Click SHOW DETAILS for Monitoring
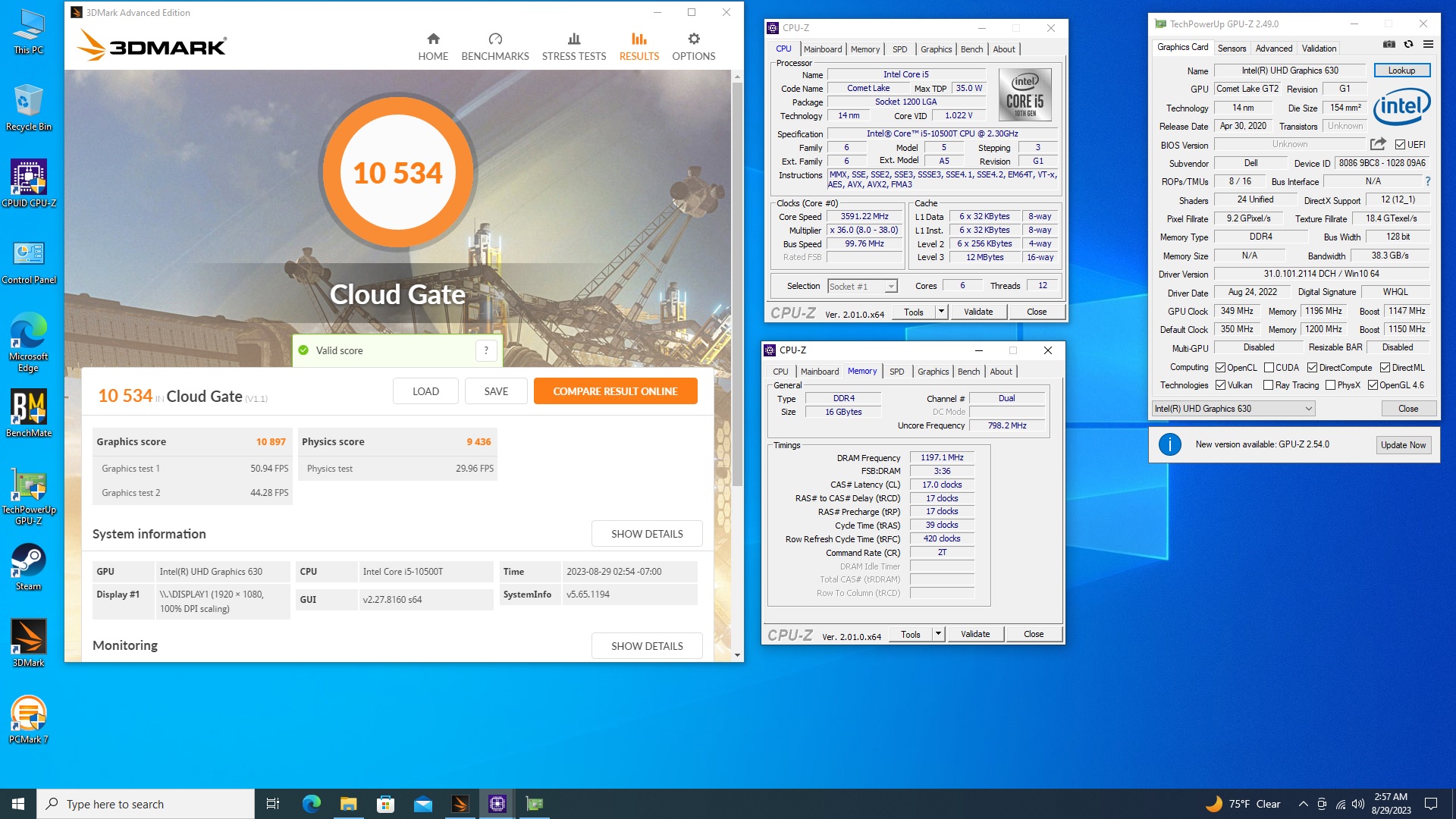The width and height of the screenshot is (1456, 819). [x=647, y=646]
